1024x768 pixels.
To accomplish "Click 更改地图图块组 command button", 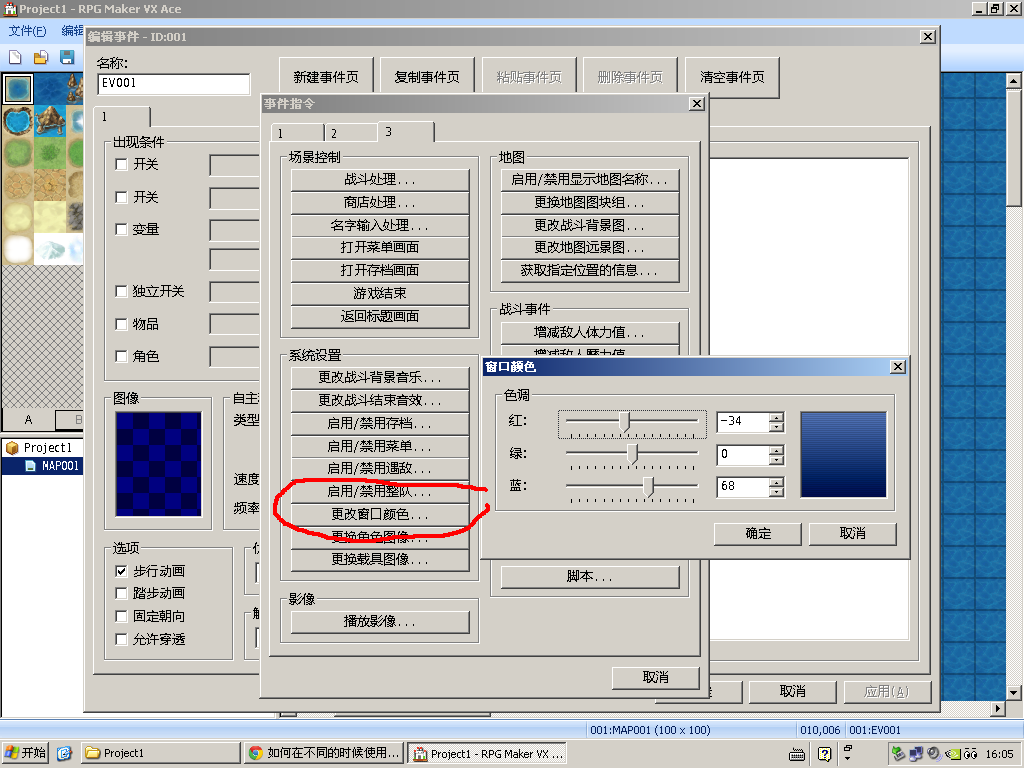I will [x=590, y=202].
